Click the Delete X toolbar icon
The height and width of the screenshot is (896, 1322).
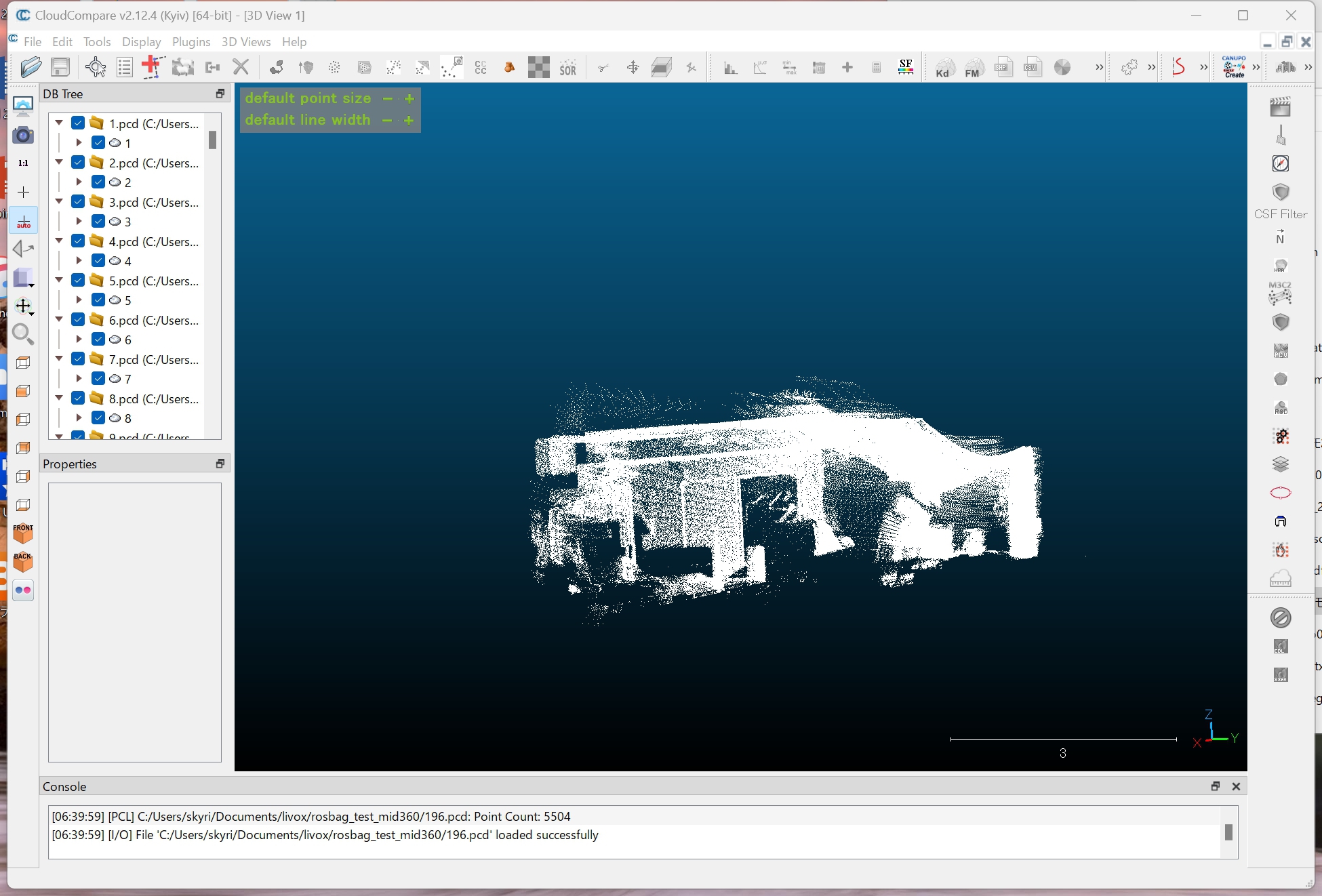241,67
